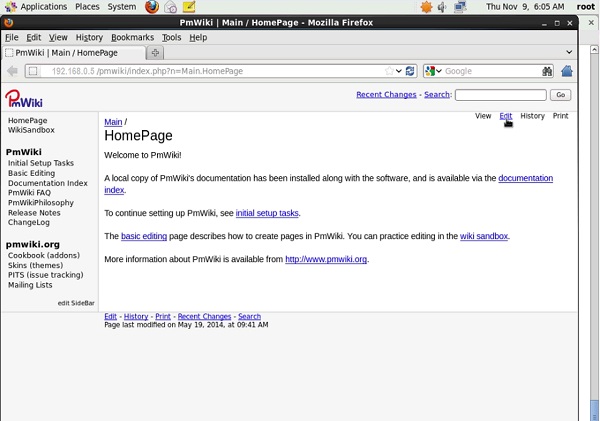Open the Applications menu

tap(44, 7)
